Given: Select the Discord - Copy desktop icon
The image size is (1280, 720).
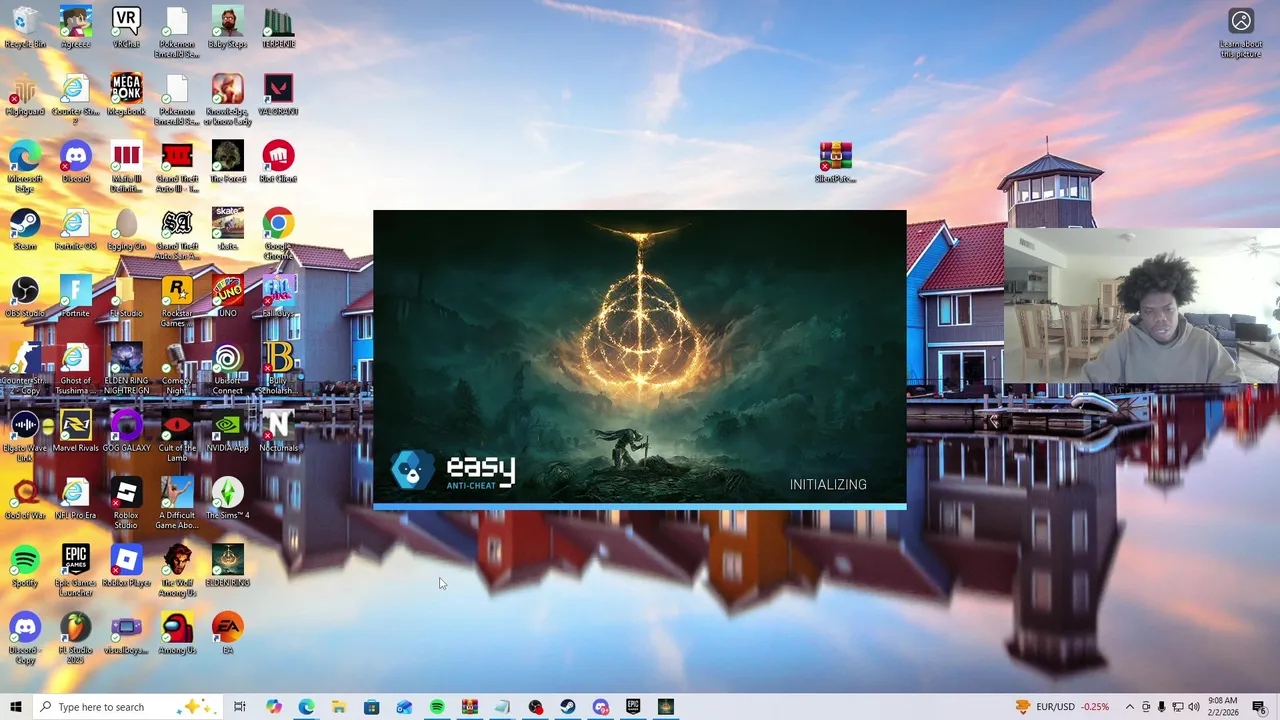Looking at the screenshot, I should point(25,638).
